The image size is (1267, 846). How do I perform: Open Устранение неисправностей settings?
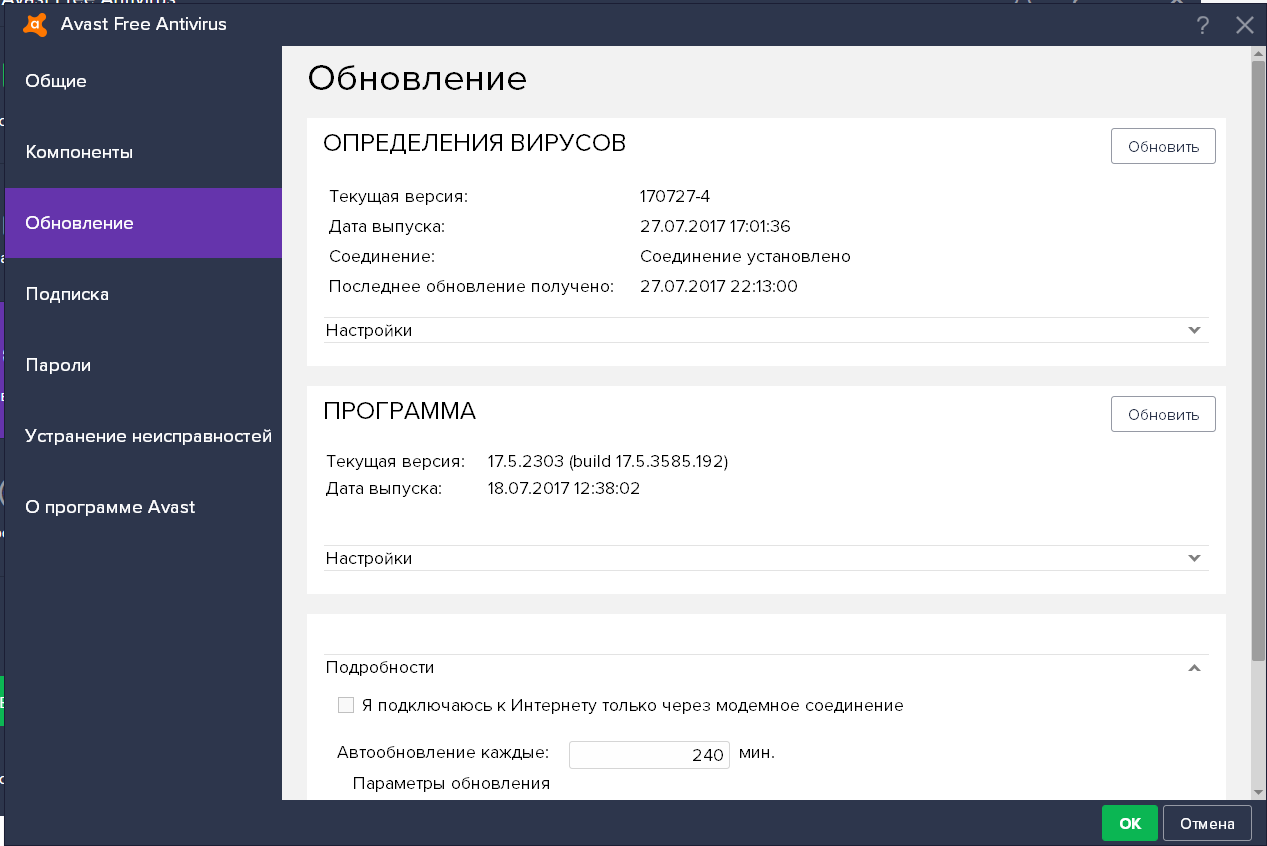pyautogui.click(x=146, y=436)
